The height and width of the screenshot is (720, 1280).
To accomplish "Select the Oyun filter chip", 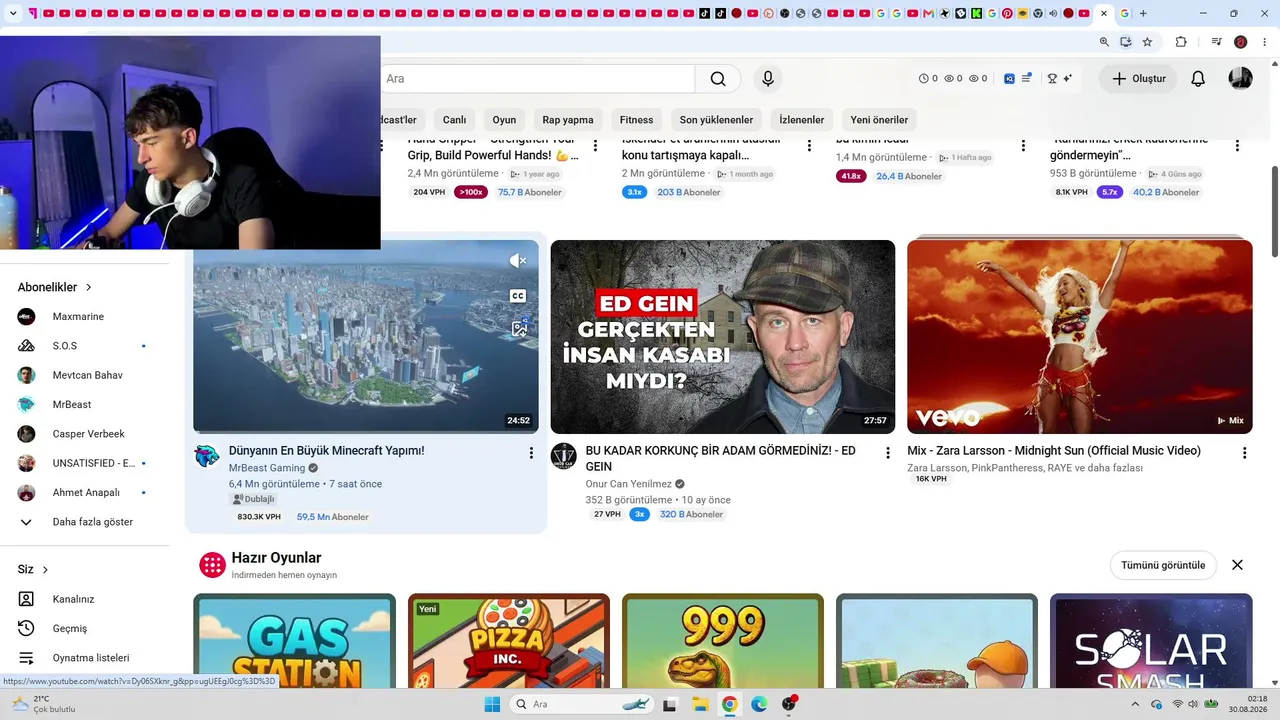I will click(504, 120).
